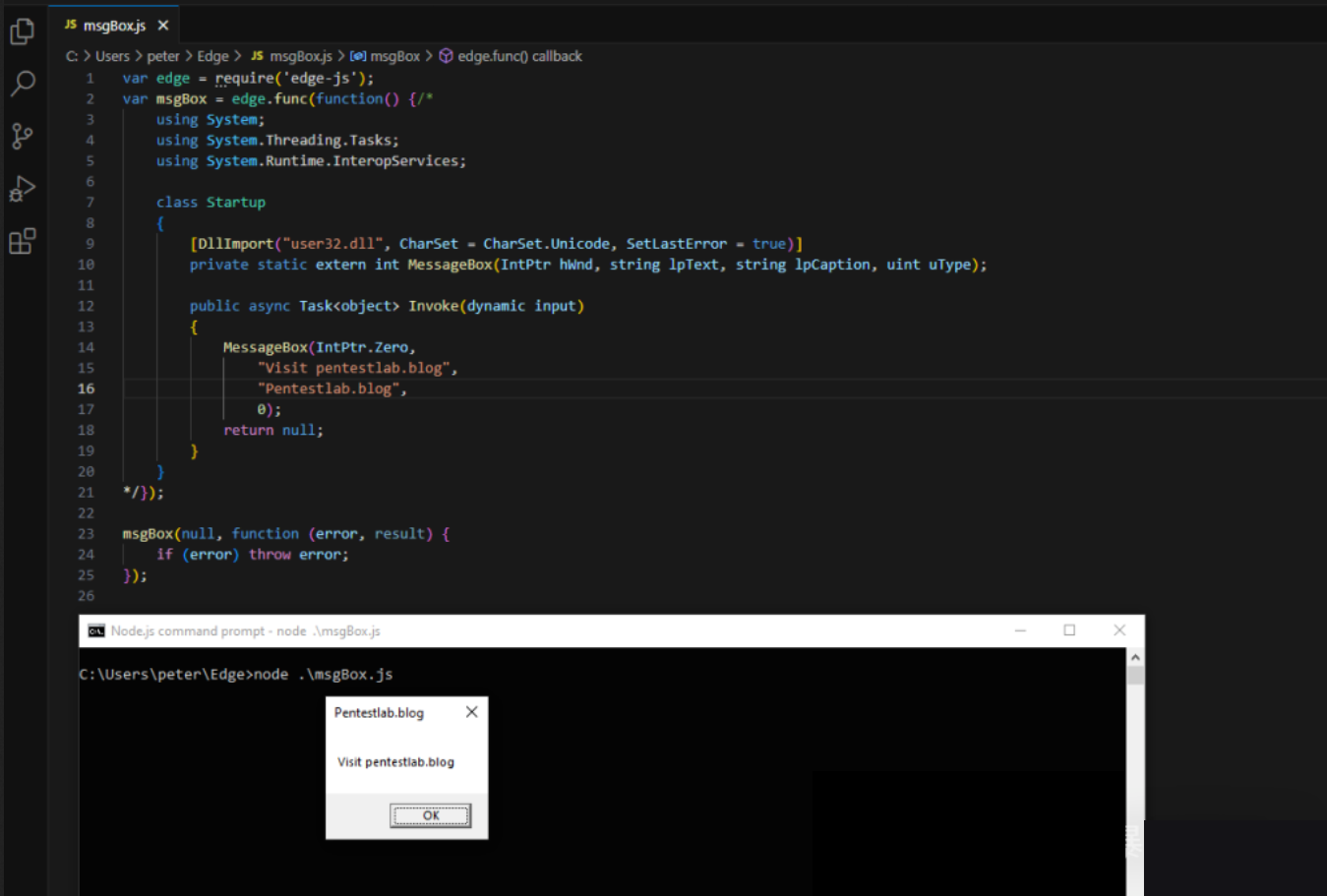Viewport: 1327px width, 896px height.
Task: Click 'SetLastError' on line 9
Action: pyautogui.click(x=677, y=244)
